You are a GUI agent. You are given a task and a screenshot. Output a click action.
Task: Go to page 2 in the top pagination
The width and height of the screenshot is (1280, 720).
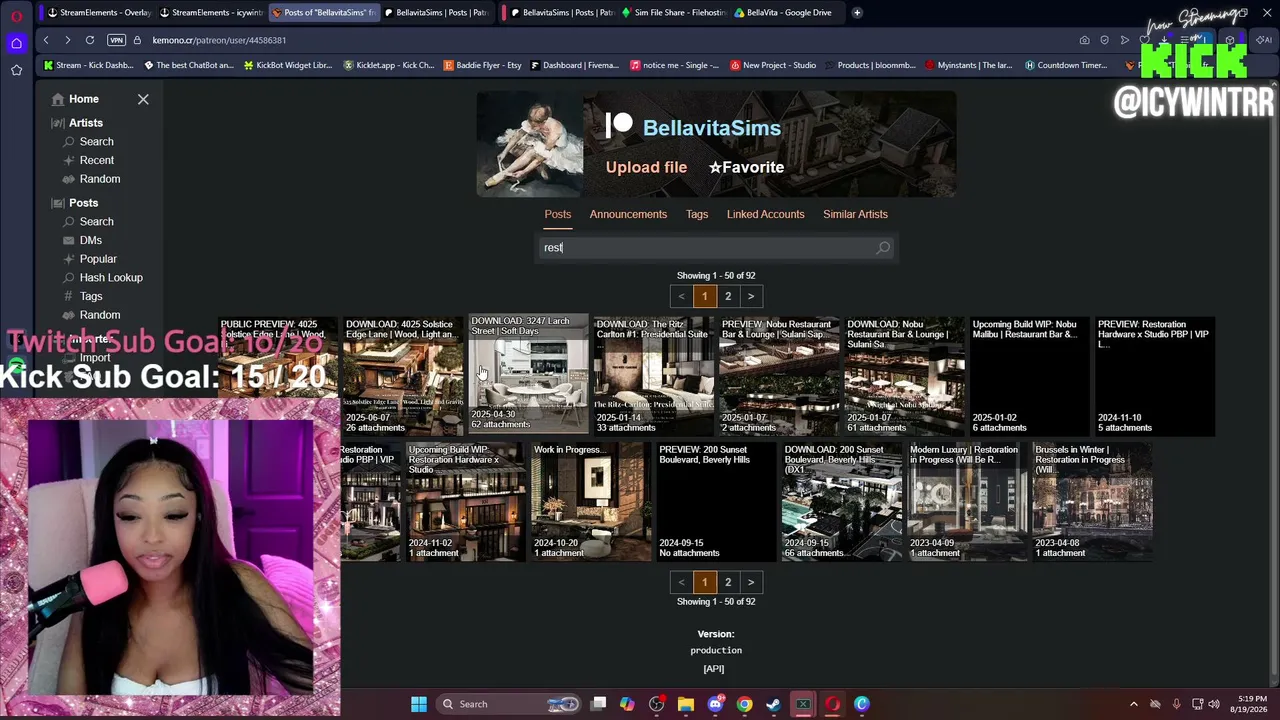[728, 296]
